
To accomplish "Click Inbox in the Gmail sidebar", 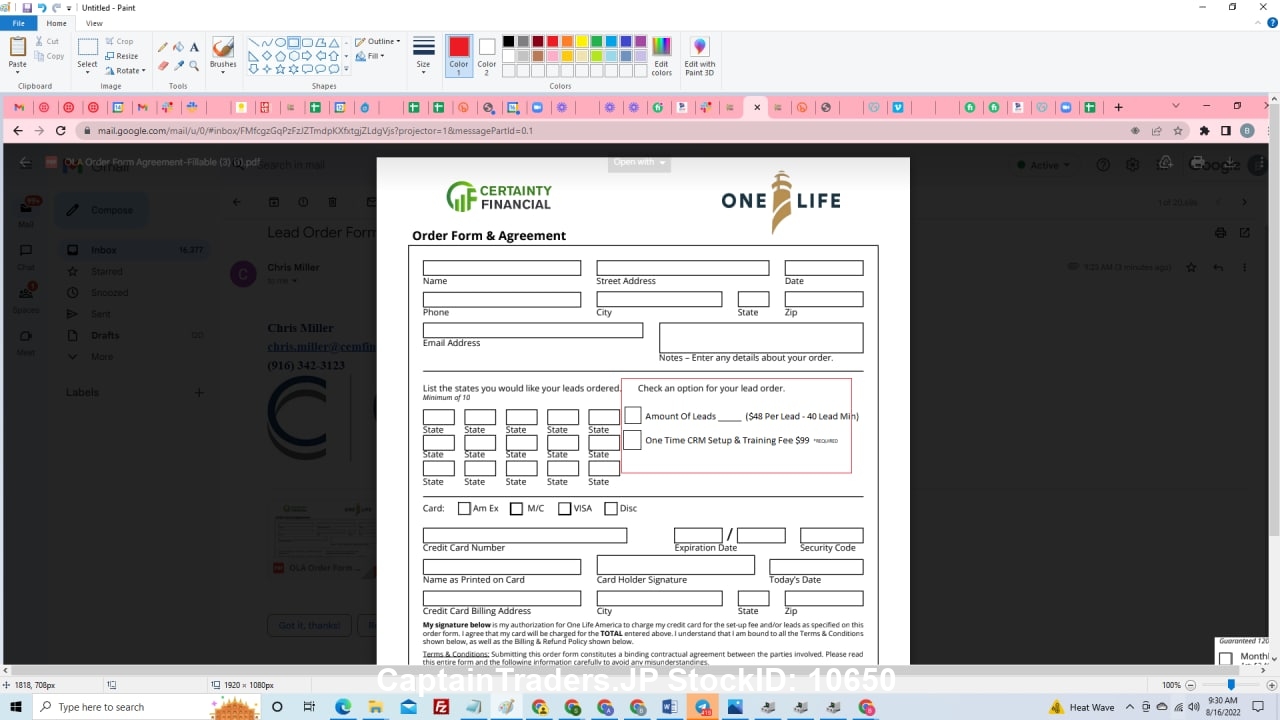I will (x=104, y=250).
